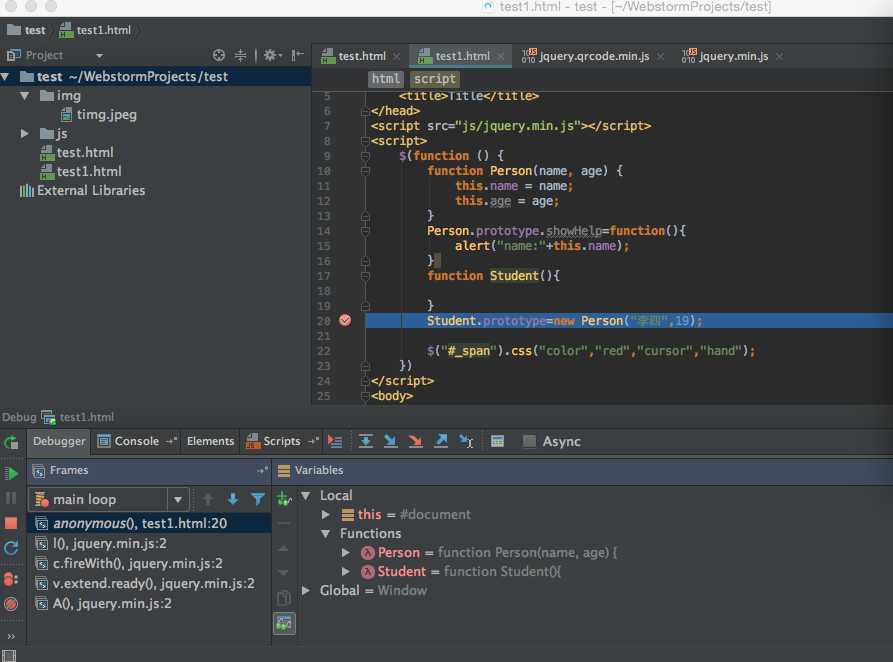Click frames filter funnel icon
This screenshot has width=893, height=662.
click(258, 500)
